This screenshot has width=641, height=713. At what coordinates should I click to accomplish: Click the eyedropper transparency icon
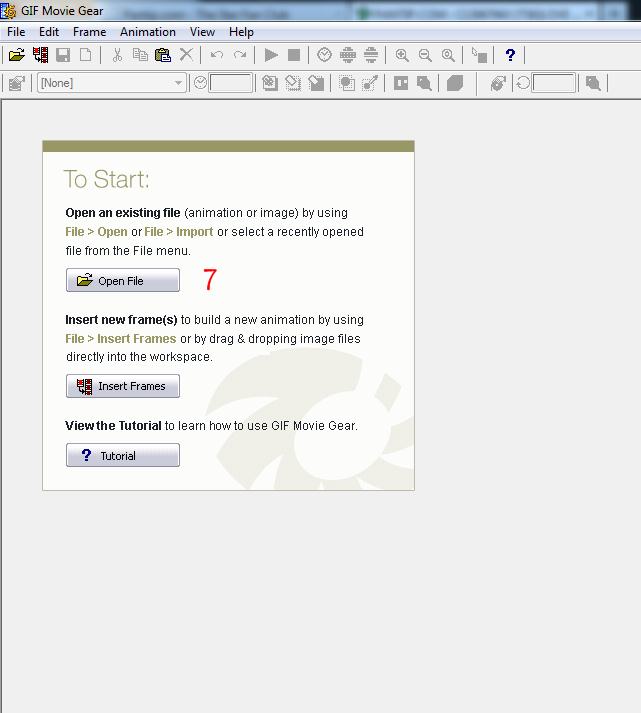click(x=370, y=83)
